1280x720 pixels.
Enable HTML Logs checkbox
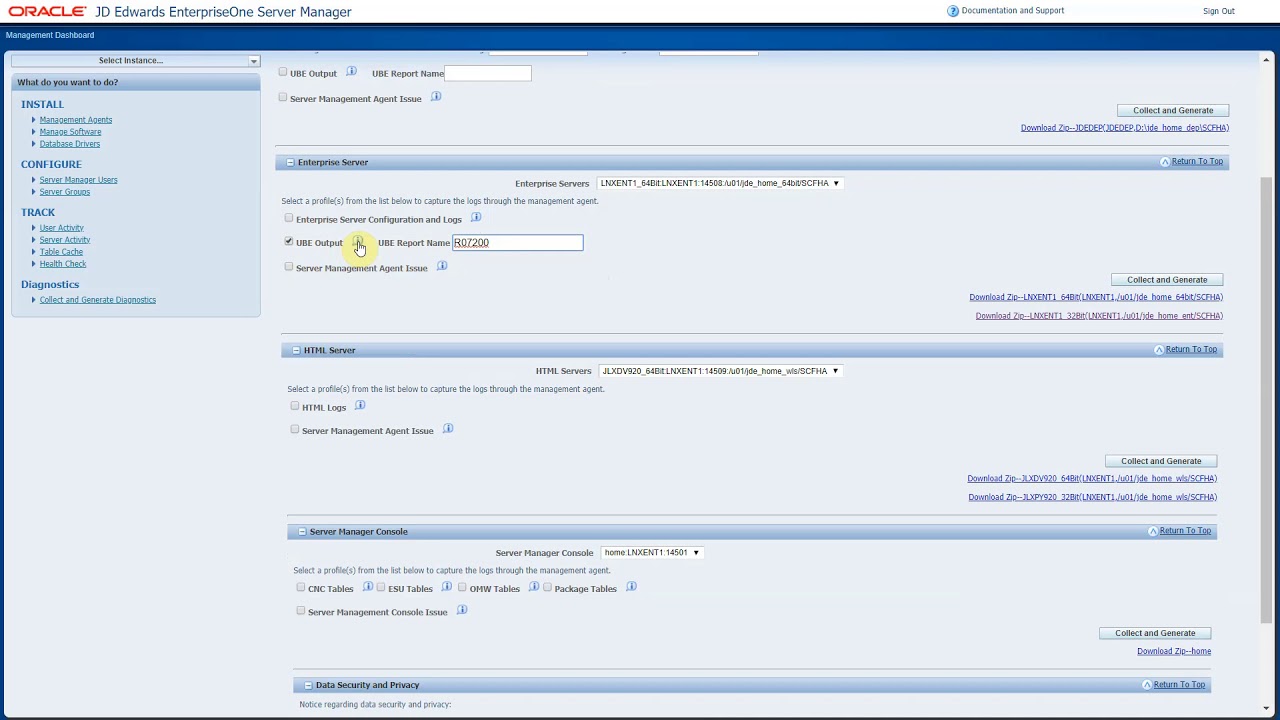295,406
